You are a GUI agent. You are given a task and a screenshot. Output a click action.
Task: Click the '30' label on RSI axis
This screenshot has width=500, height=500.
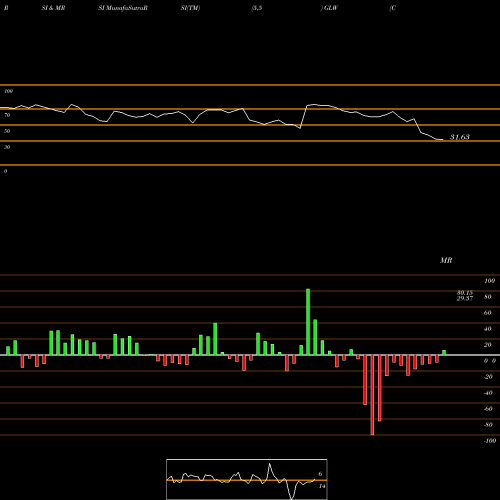pyautogui.click(x=7, y=147)
